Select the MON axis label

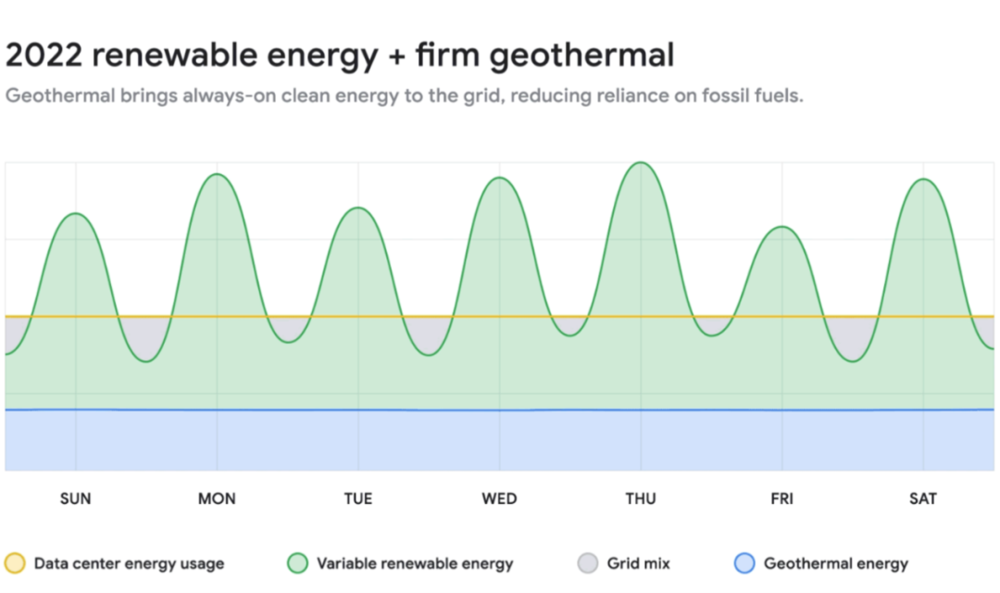(217, 498)
